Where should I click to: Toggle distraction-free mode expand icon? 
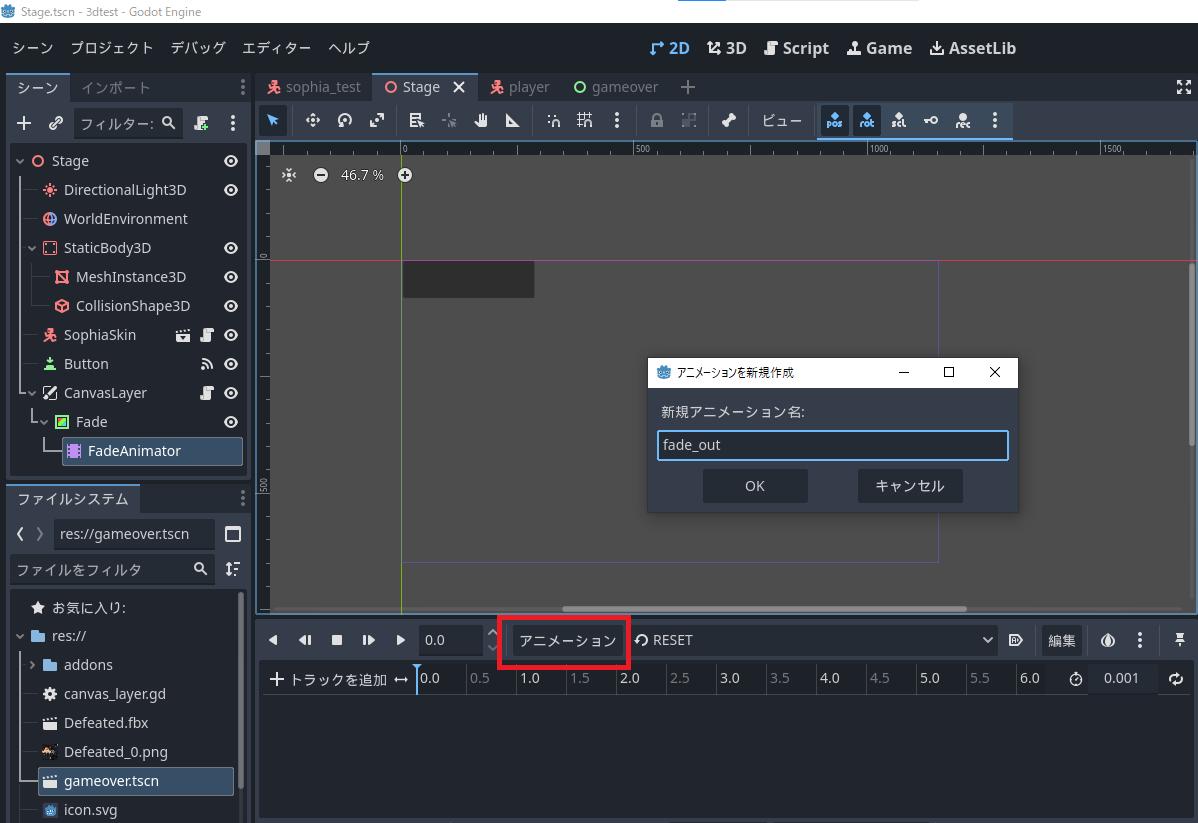1183,87
